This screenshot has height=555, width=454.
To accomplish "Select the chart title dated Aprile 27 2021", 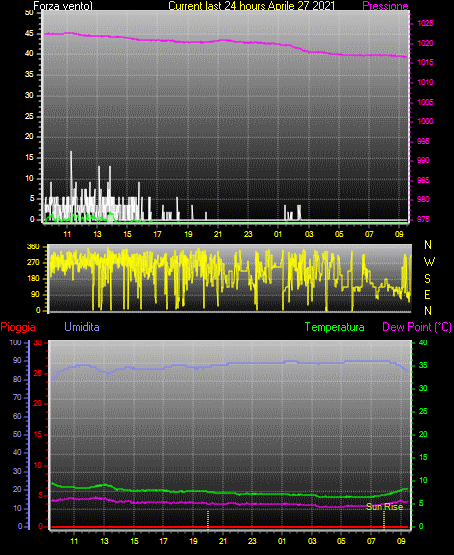I will click(x=251, y=6).
